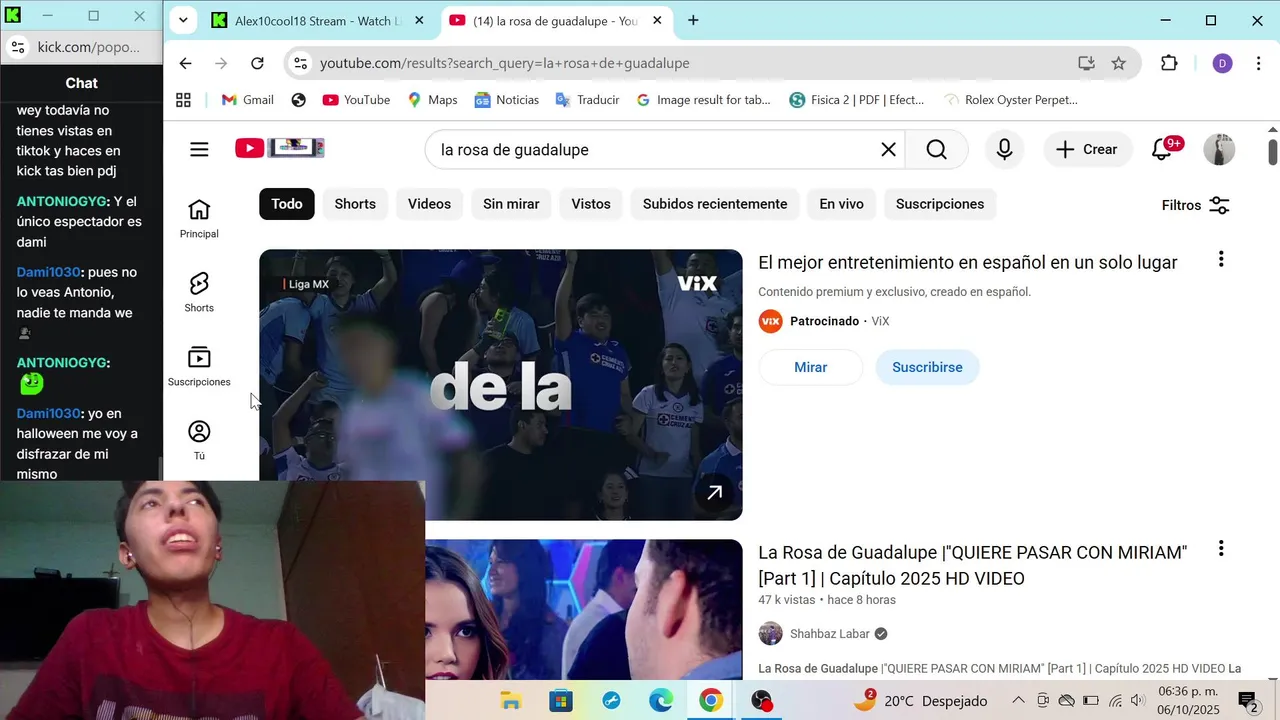Viewport: 1280px width, 720px height.
Task: Open the YouTube hamburger guide menu
Action: pyautogui.click(x=199, y=149)
